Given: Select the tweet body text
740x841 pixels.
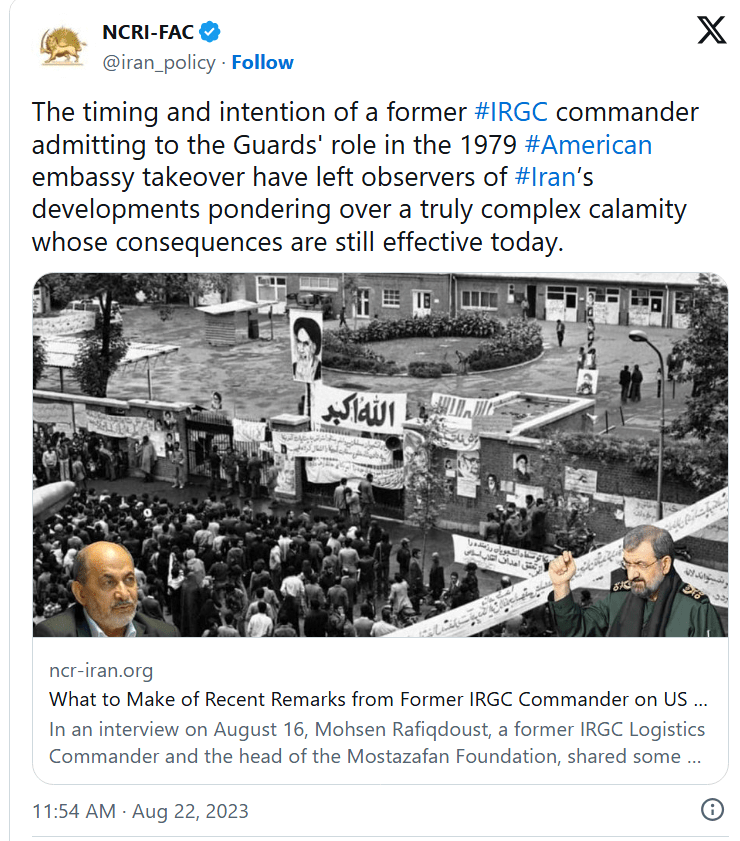Looking at the screenshot, I should (365, 177).
